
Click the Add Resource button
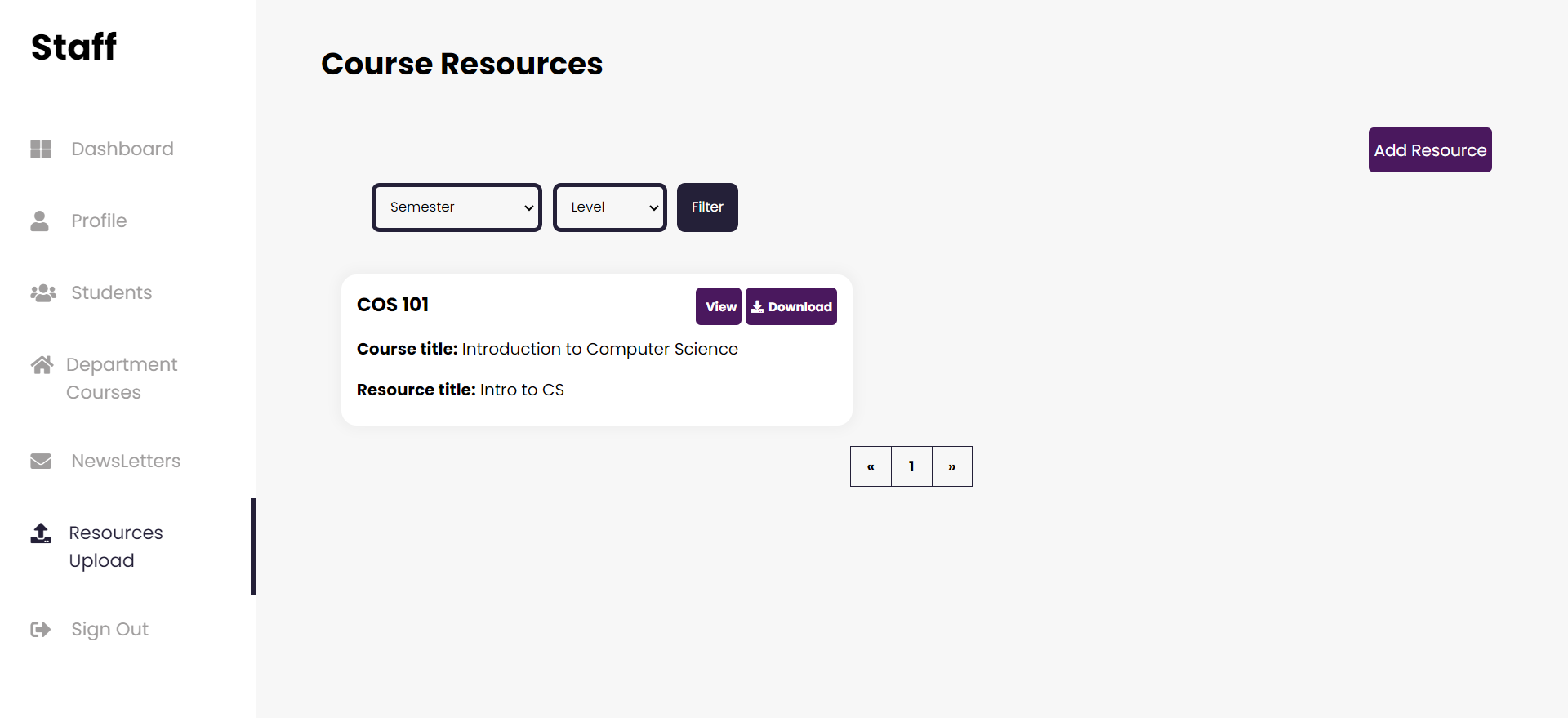pos(1429,149)
